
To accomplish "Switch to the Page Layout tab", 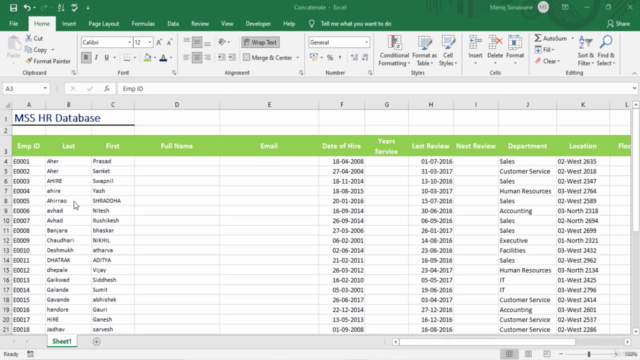I will click(104, 24).
